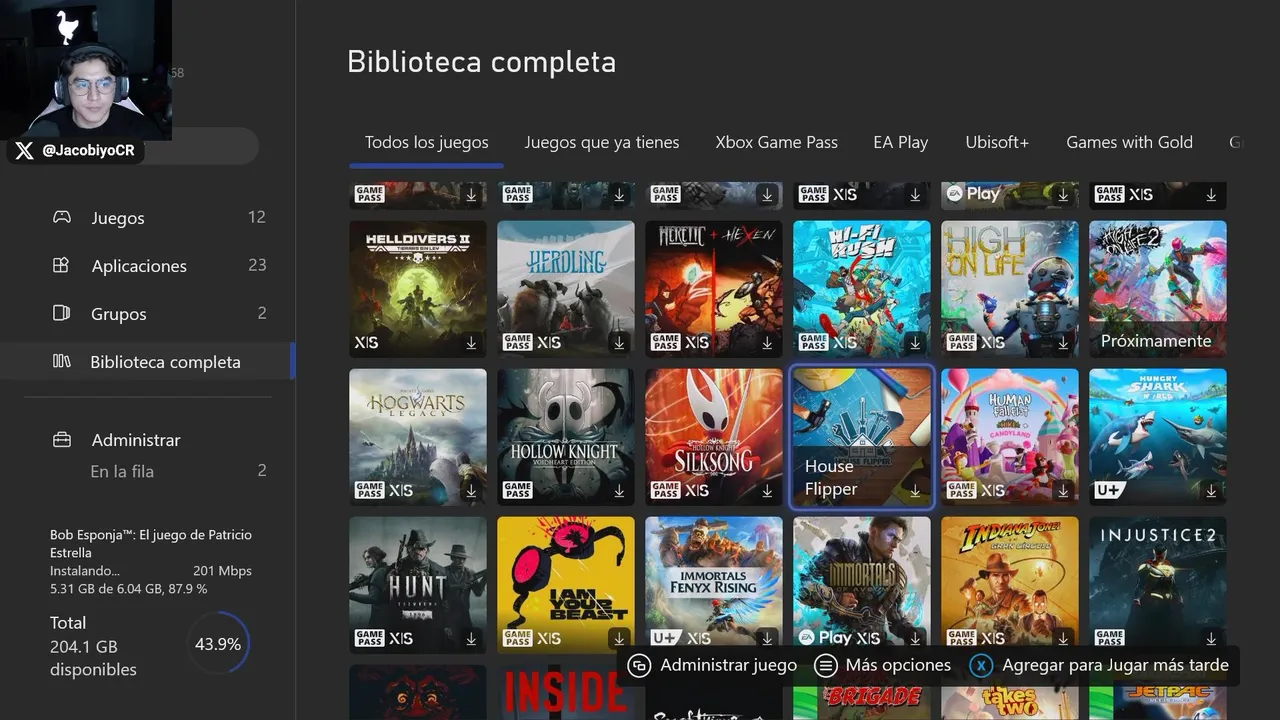Select the Injustice 2 game tile
Screen dimensions: 1280x720
[1158, 585]
